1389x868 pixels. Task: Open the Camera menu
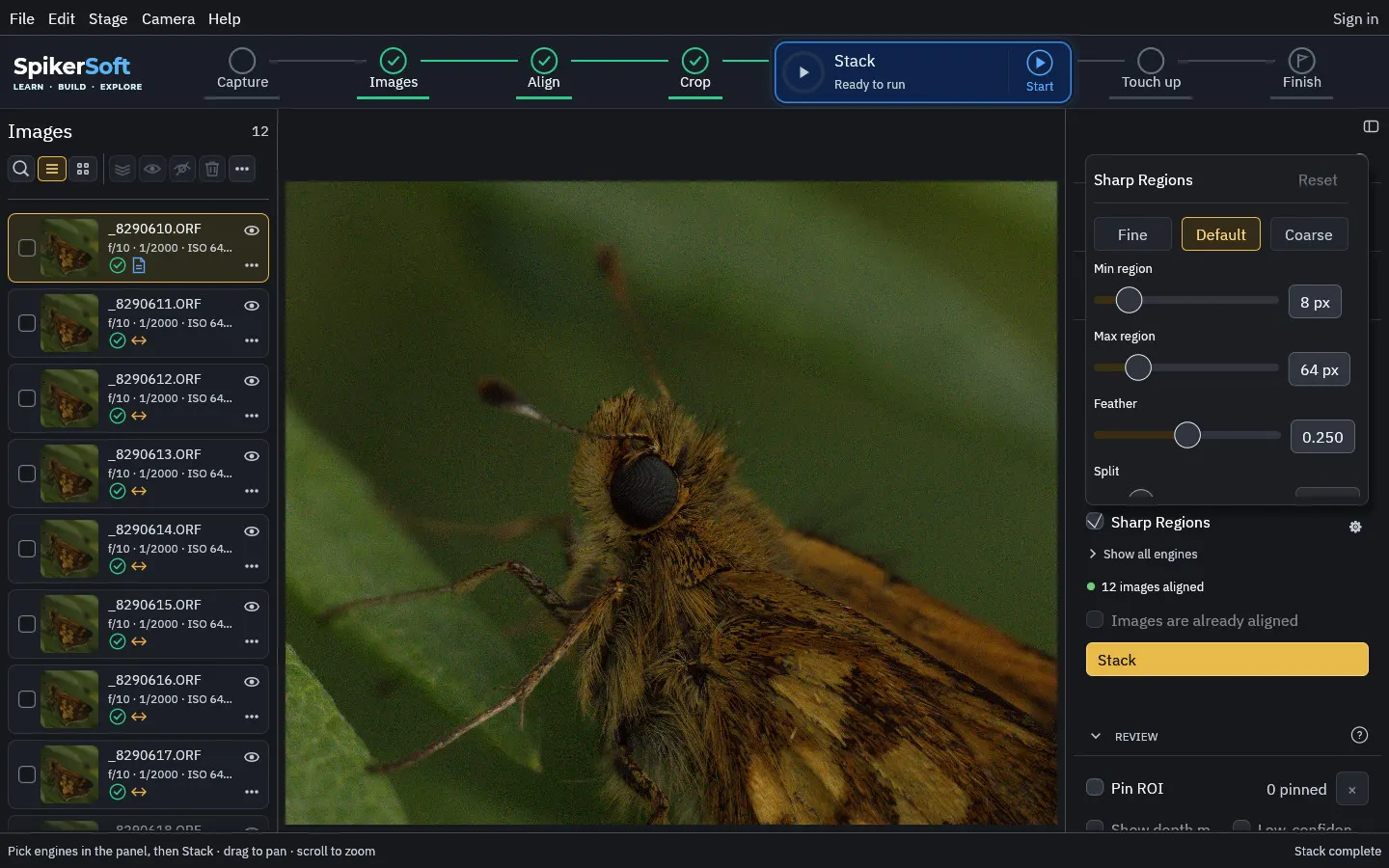tap(168, 18)
